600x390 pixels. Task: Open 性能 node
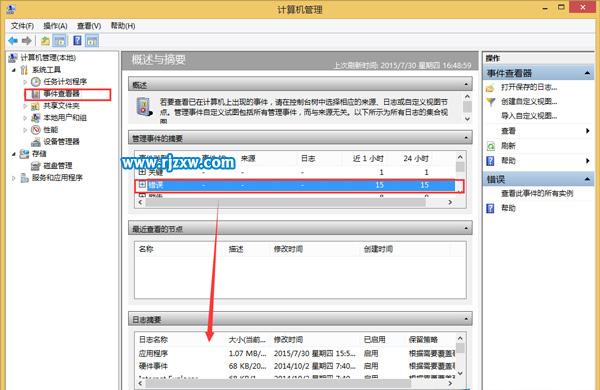51,130
